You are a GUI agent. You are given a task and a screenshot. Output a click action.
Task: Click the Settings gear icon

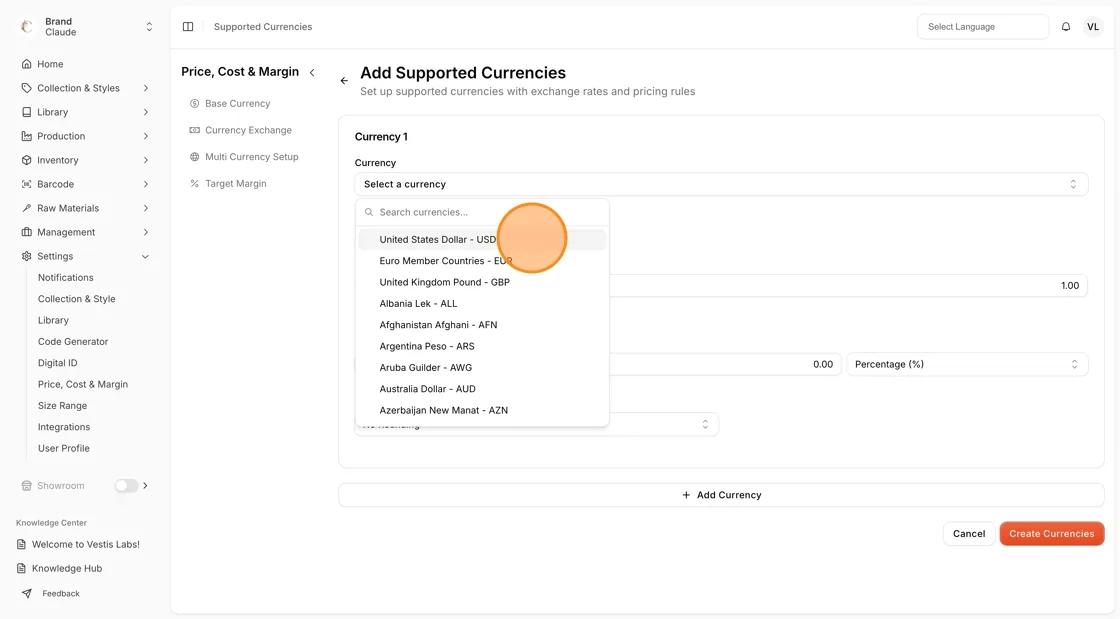tap(26, 256)
